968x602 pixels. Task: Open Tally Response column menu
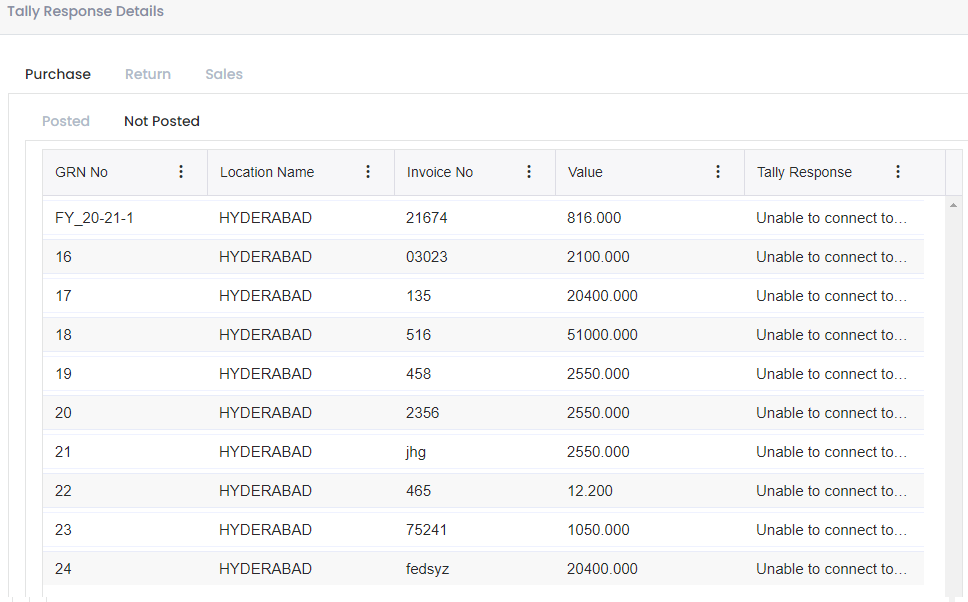(x=898, y=172)
